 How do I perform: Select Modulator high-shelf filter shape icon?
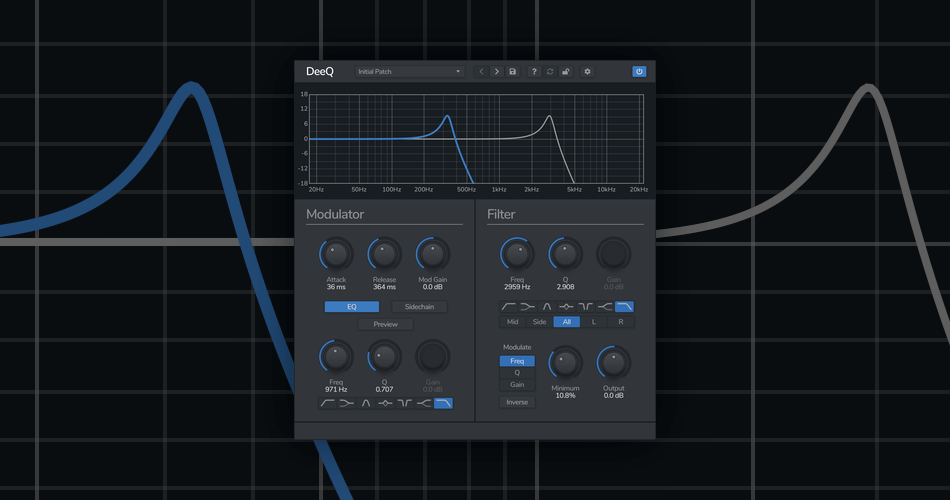click(424, 403)
